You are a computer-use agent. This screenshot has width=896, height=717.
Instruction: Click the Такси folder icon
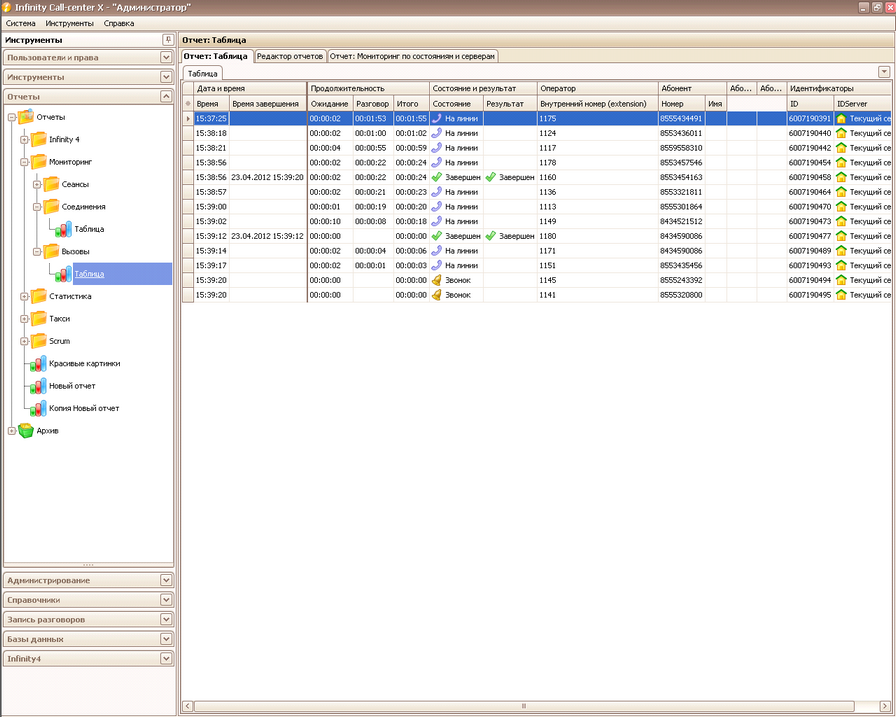tap(38, 318)
